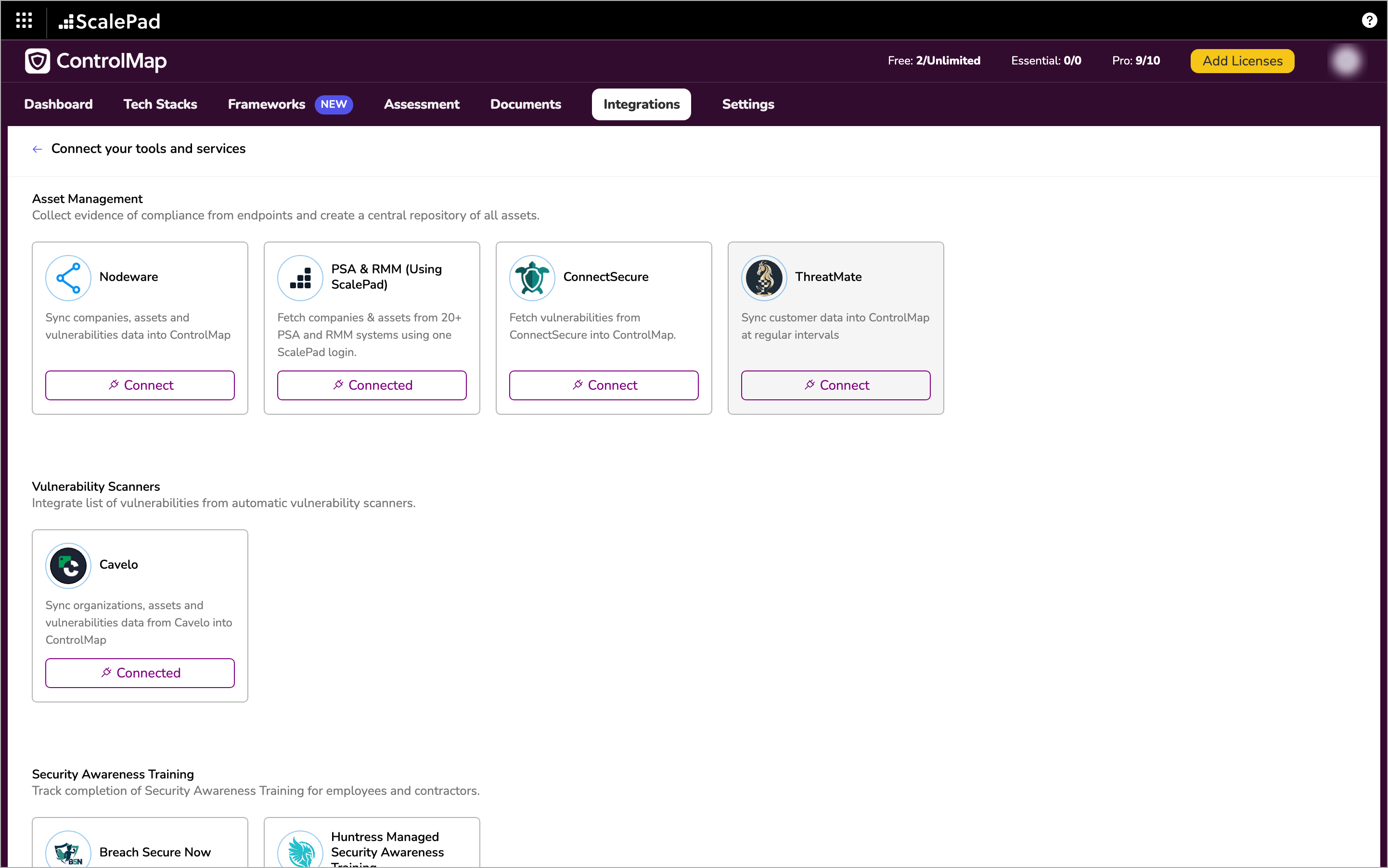Open the Frameworks tab

pos(267,104)
